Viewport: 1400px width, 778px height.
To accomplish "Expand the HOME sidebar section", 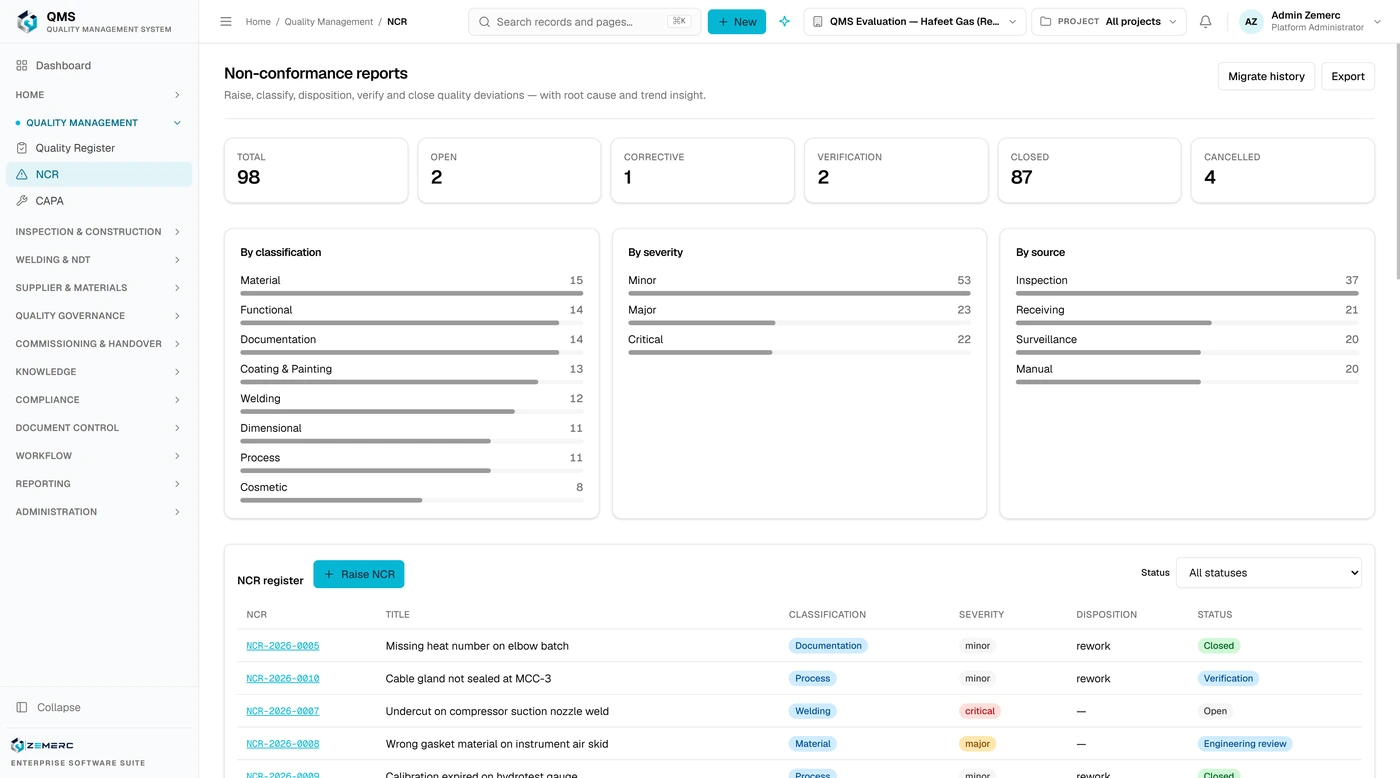I will [x=98, y=95].
